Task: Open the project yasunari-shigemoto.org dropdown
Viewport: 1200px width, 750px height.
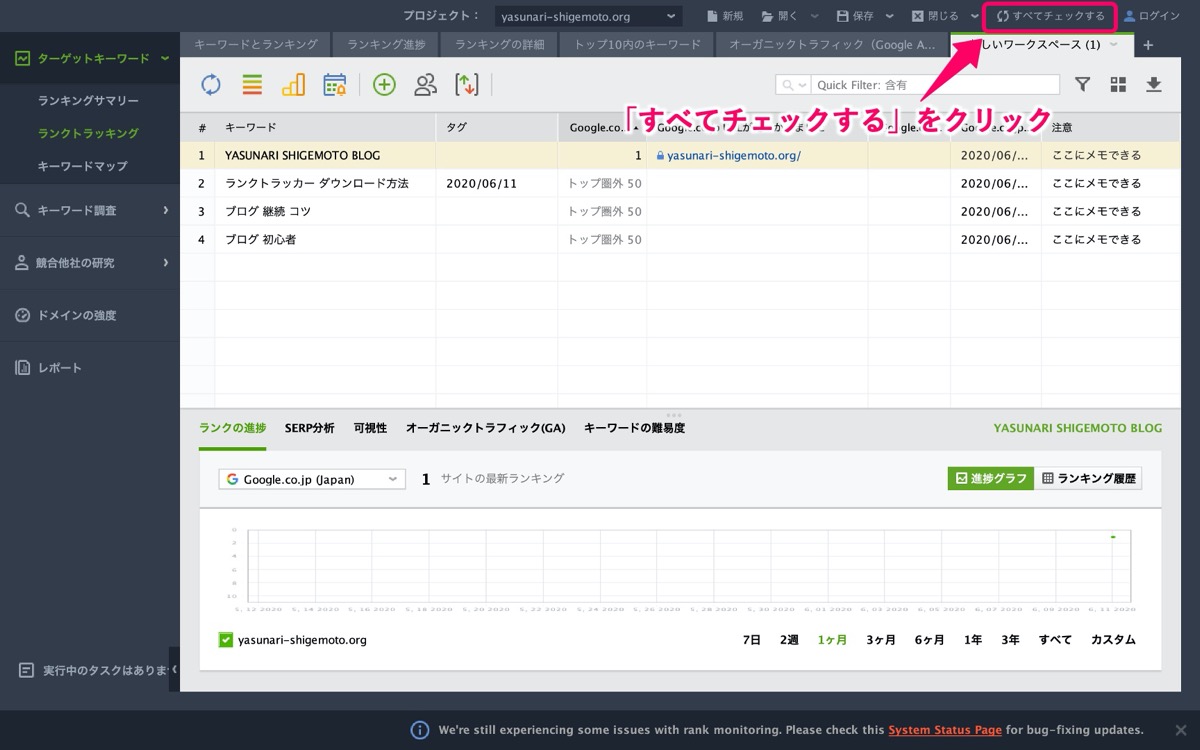Action: pos(589,16)
